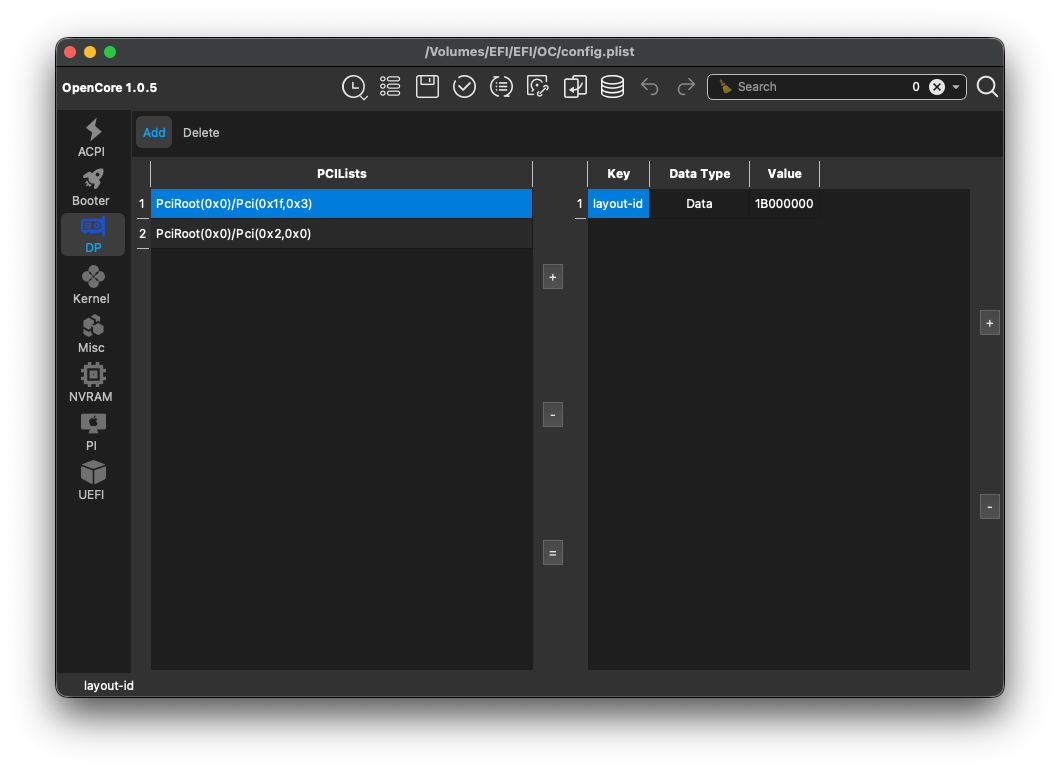1060x771 pixels.
Task: Click the undo arrow in toolbar
Action: click(650, 87)
